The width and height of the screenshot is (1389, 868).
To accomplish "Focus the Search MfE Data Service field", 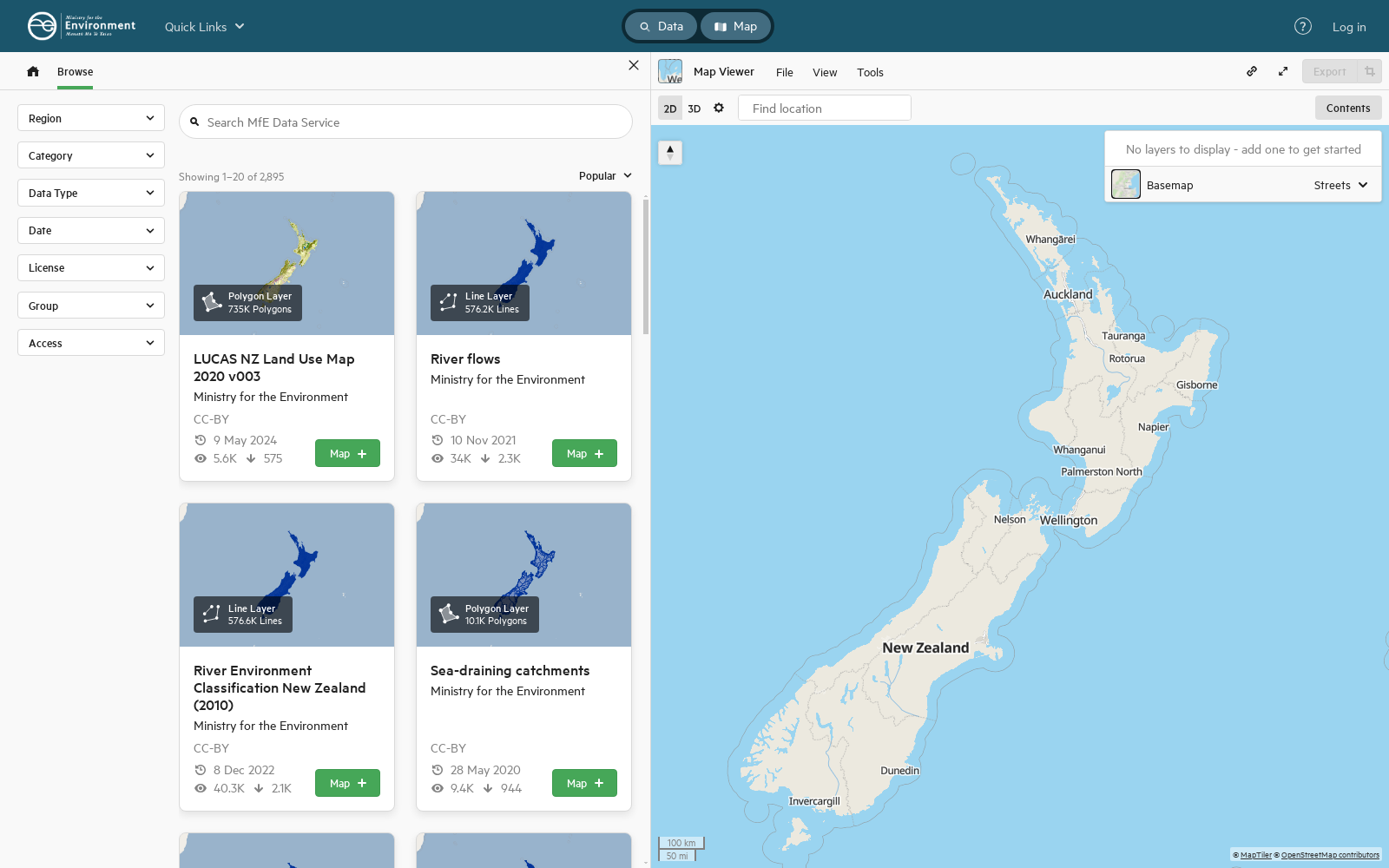I will click(x=405, y=122).
